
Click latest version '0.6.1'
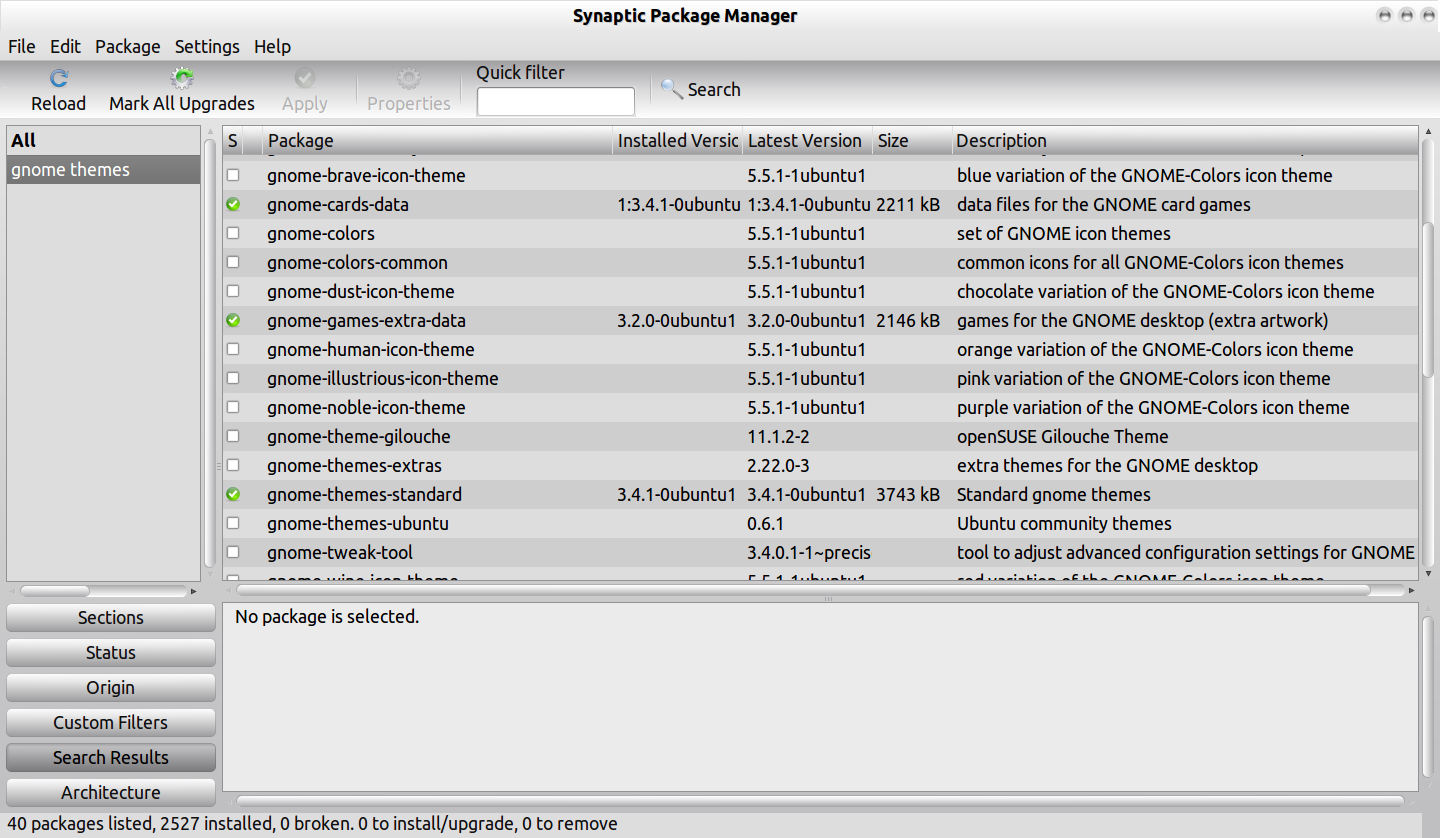click(766, 523)
